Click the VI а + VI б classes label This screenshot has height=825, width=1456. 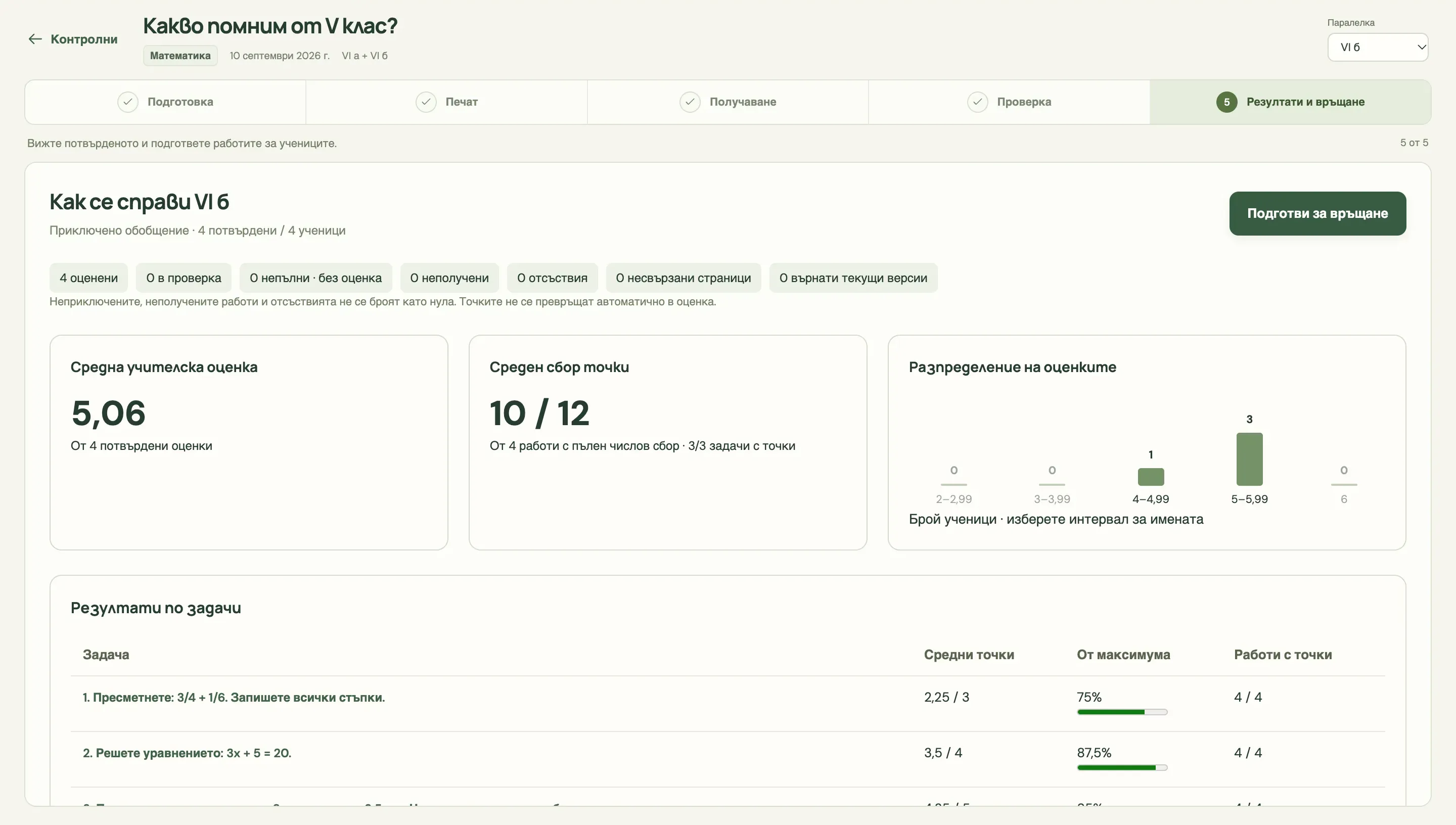(x=365, y=56)
